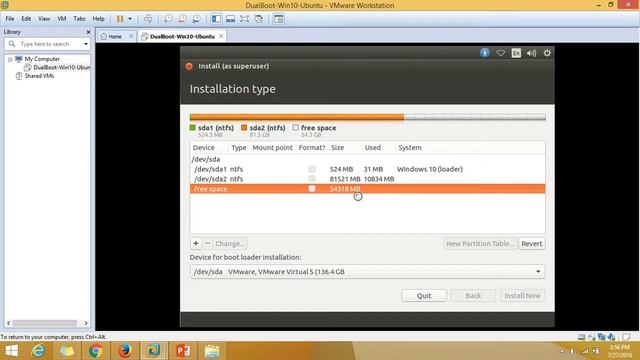Open the Help menu

(x=98, y=19)
